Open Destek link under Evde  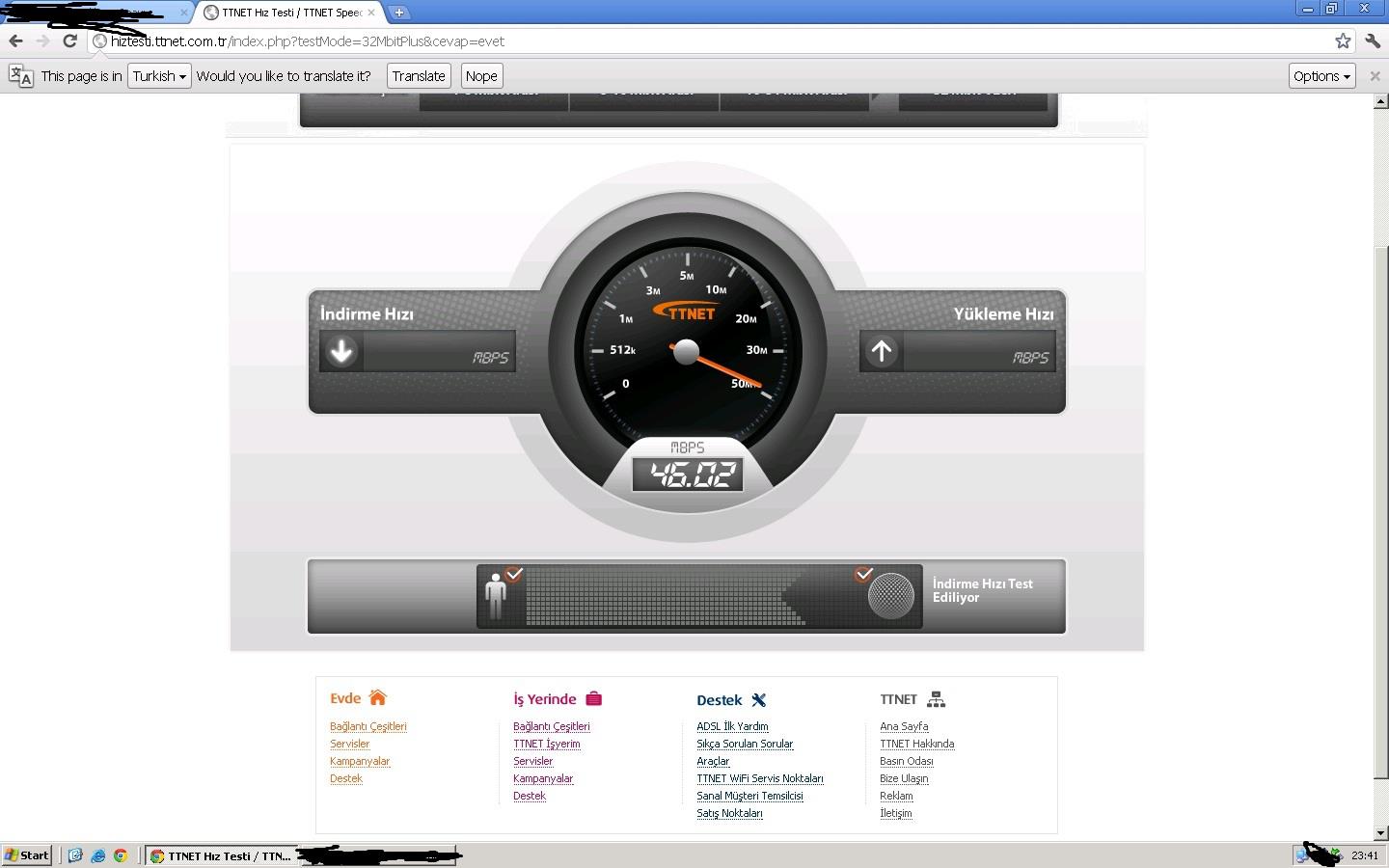(x=346, y=778)
